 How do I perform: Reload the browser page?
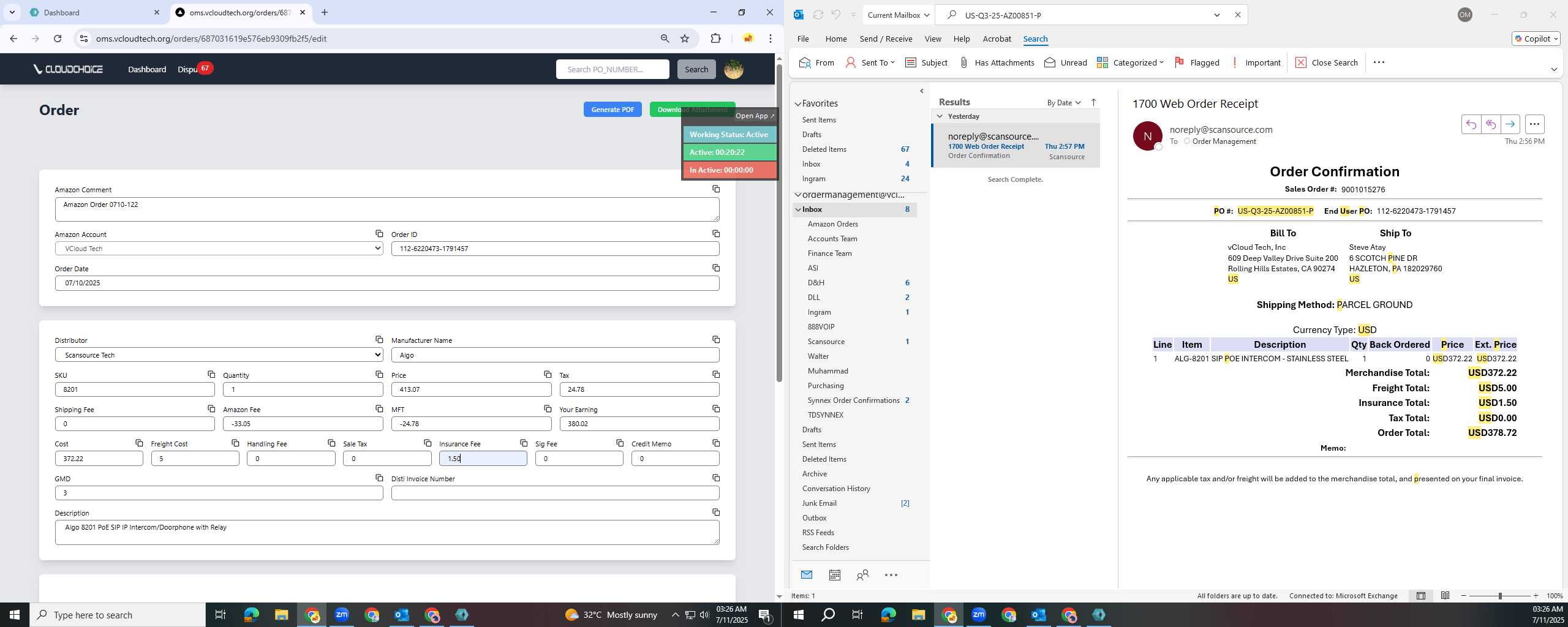click(58, 39)
